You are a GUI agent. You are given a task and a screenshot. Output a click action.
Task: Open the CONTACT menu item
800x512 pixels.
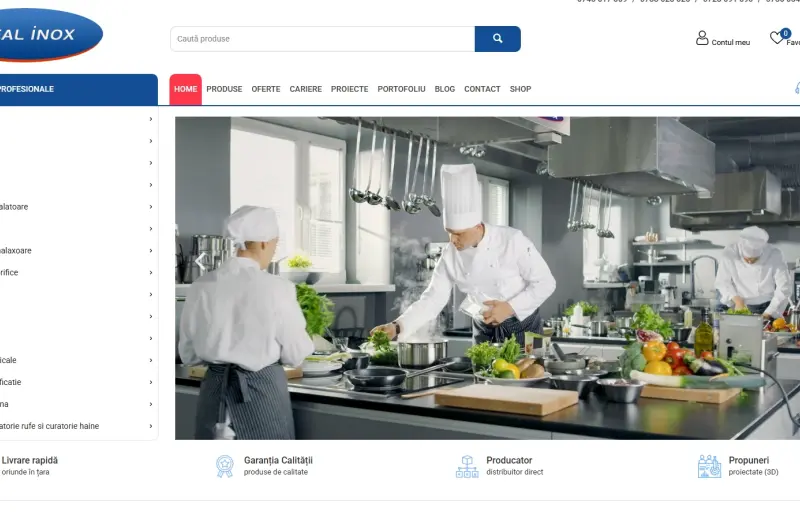(x=482, y=89)
